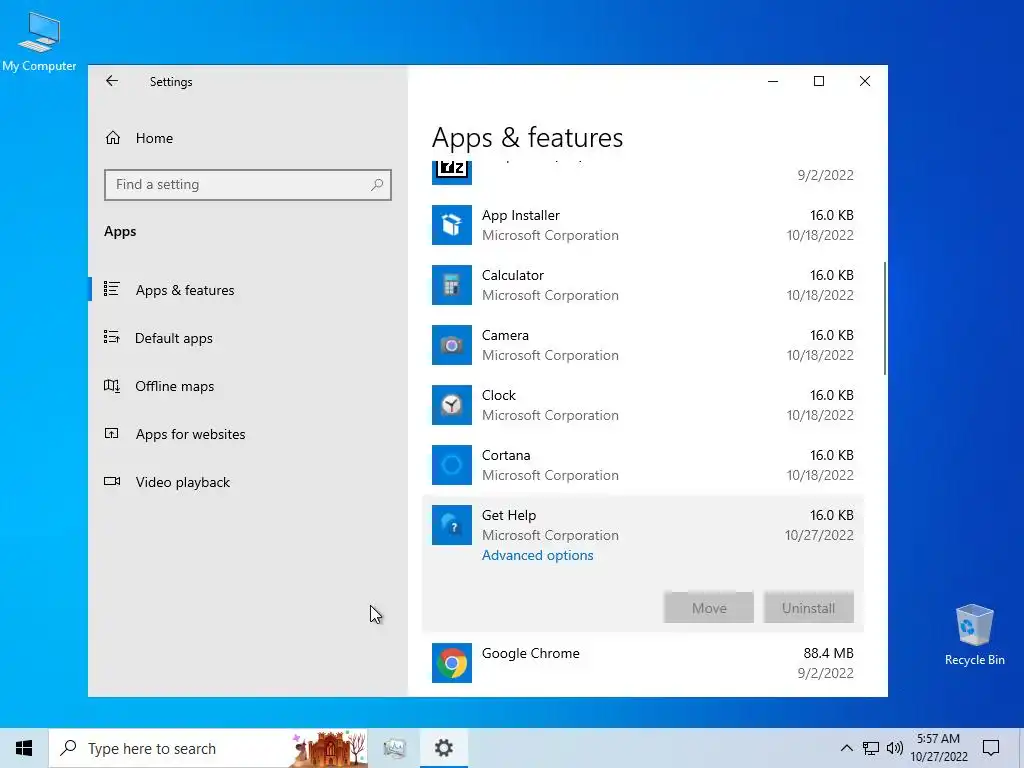The image size is (1024, 768).
Task: Click the Get Help app icon
Action: 451,525
